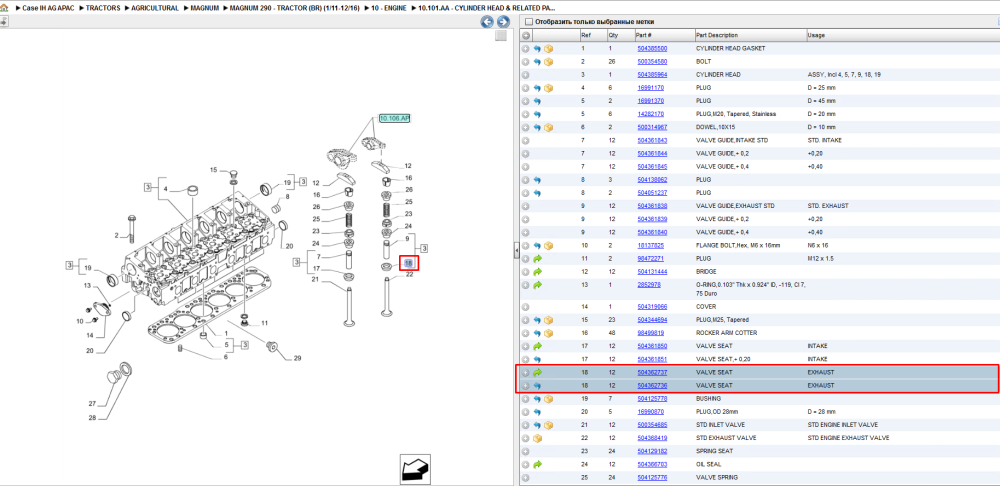Open part number link 504385964
The height and width of the screenshot is (486, 1000).
652,75
